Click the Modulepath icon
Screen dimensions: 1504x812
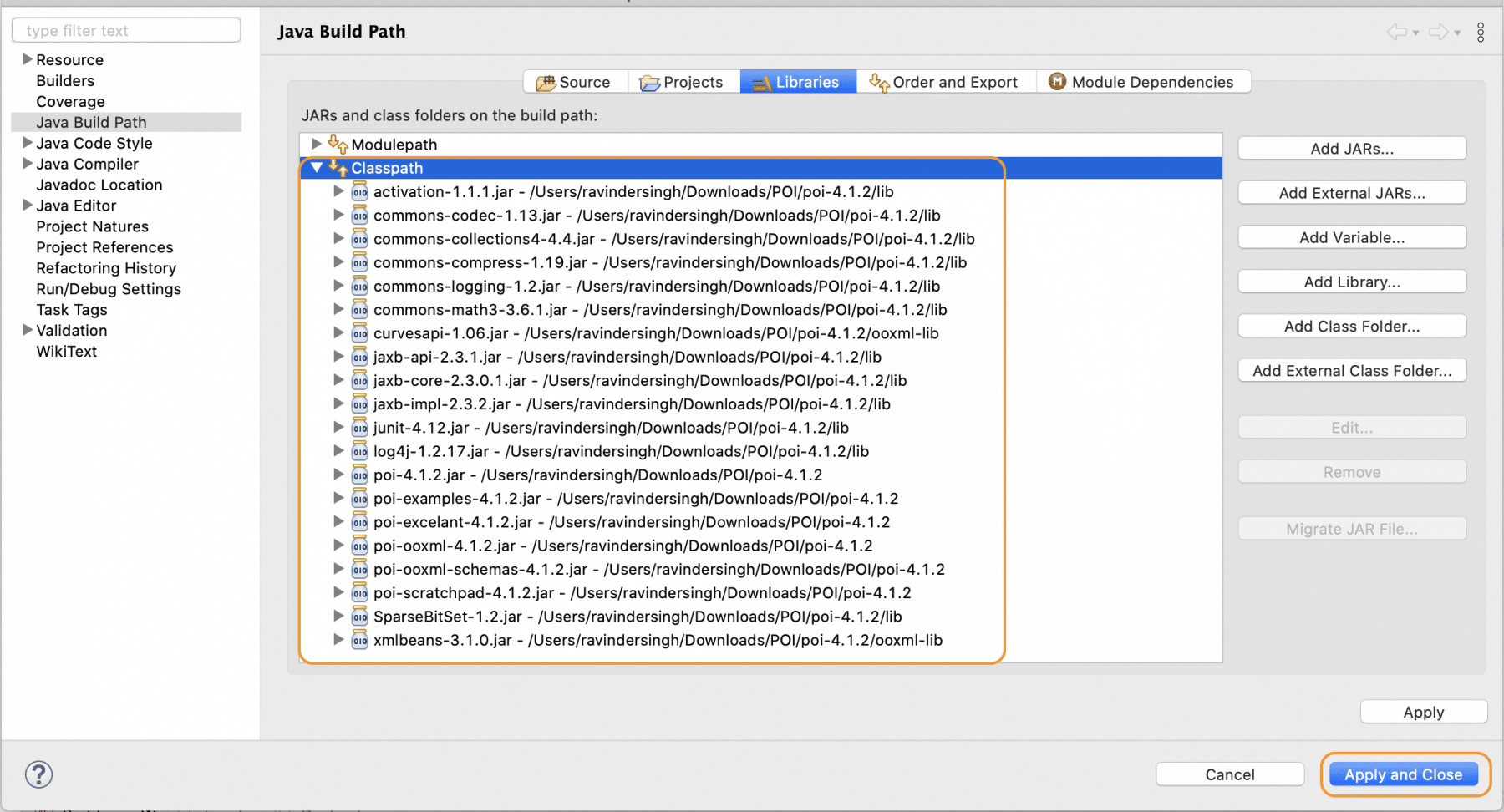pos(338,144)
